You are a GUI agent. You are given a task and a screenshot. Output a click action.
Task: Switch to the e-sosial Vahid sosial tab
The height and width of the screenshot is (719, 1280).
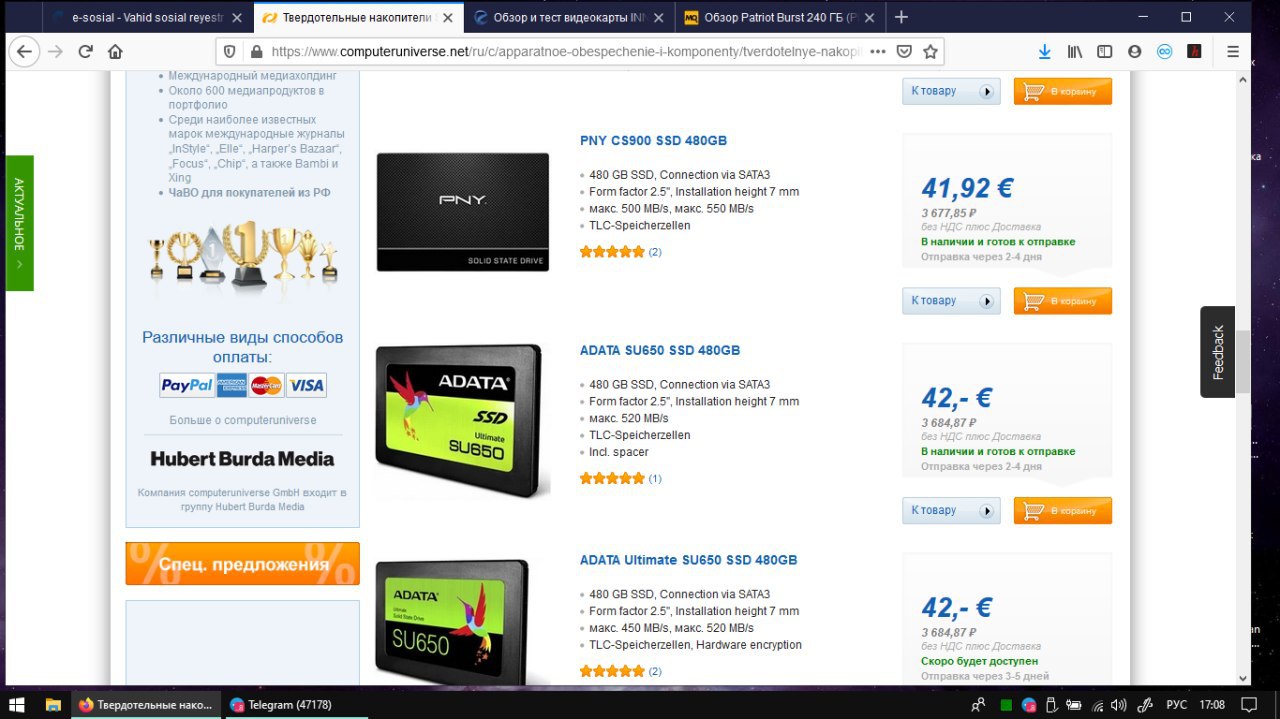click(x=146, y=17)
